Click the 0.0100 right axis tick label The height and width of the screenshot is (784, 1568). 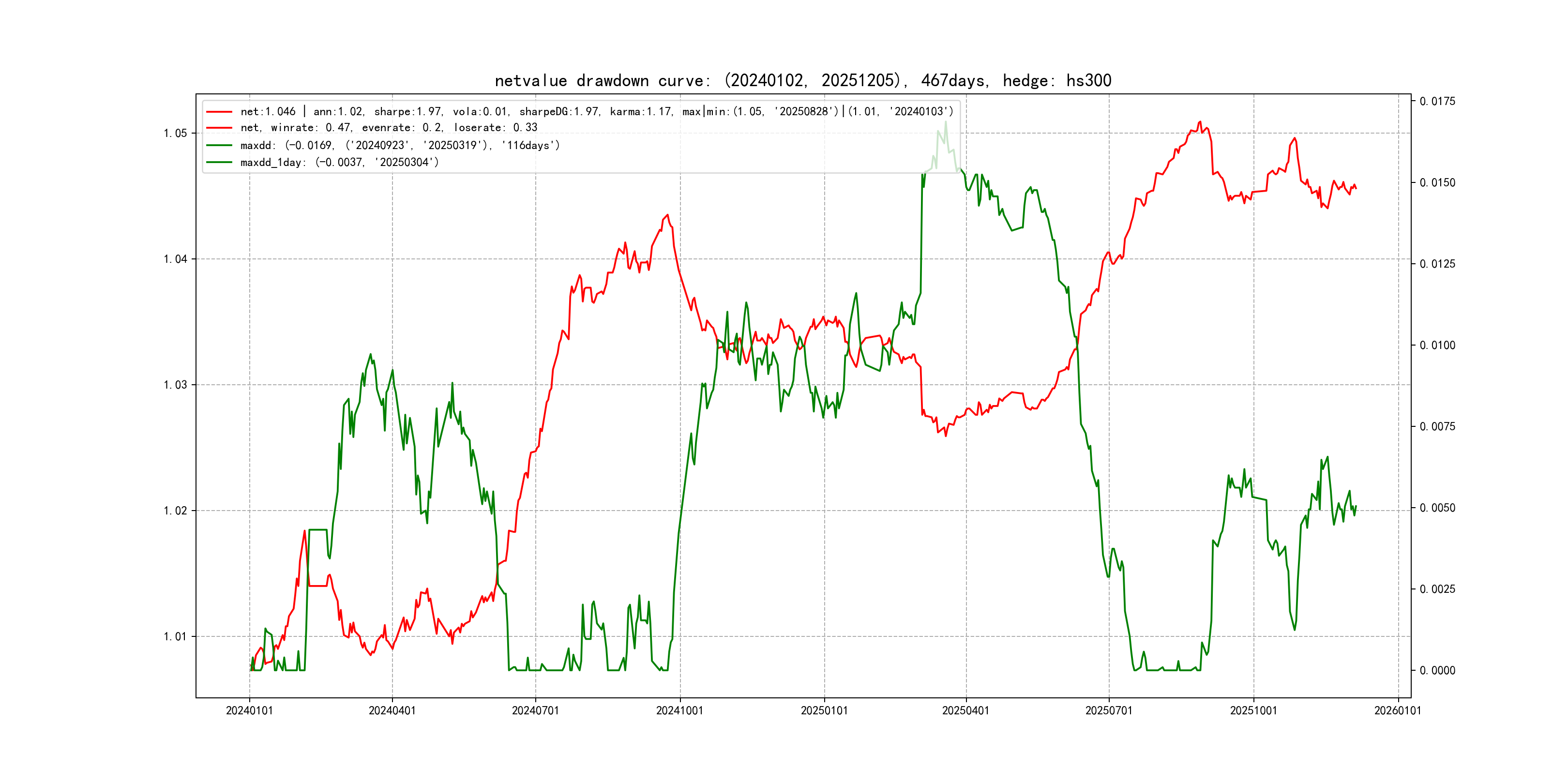[1437, 345]
